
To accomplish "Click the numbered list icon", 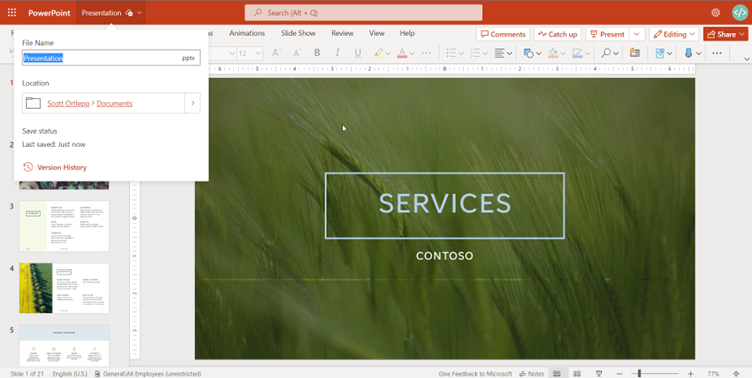I will coord(475,53).
